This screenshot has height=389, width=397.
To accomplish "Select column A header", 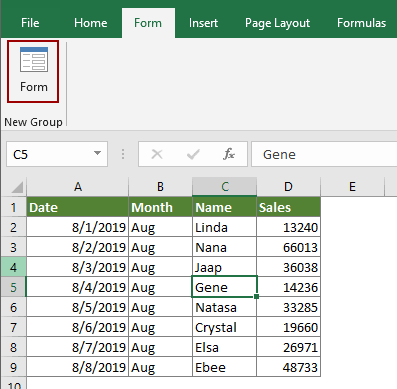I will point(78,186).
